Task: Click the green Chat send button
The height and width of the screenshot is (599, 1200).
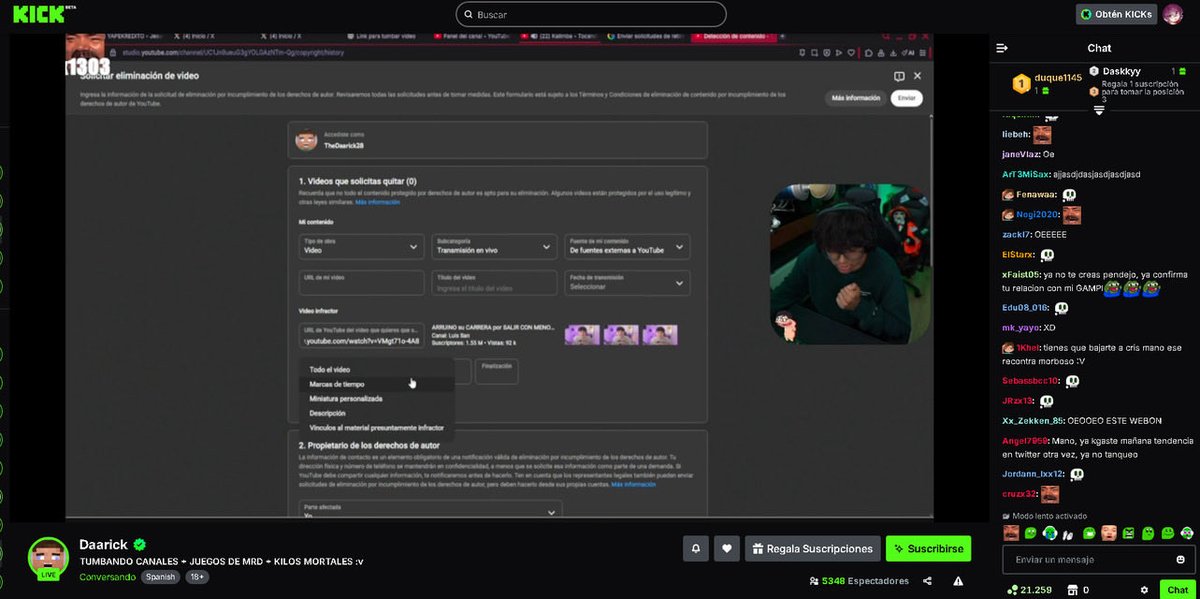Action: pyautogui.click(x=1178, y=590)
